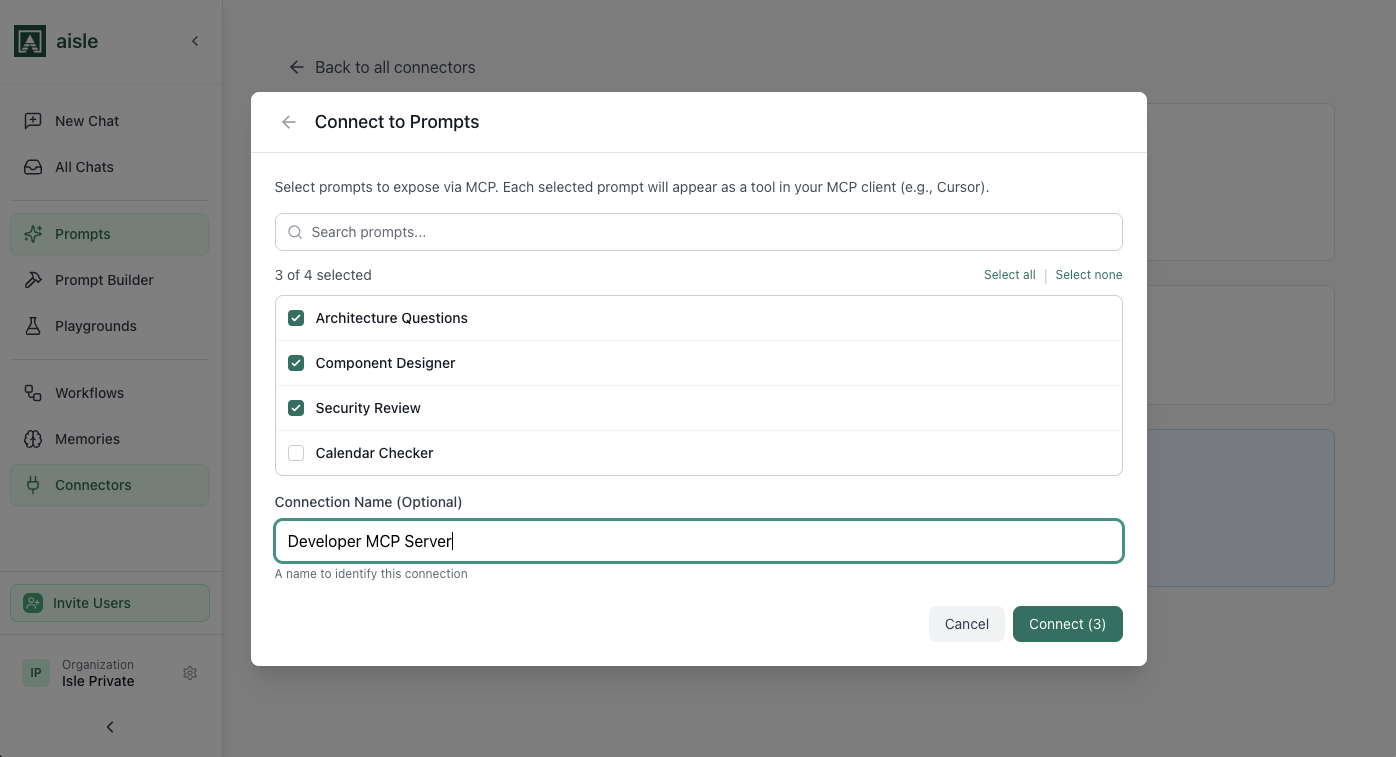The image size is (1396, 757).
Task: Enable the Calendar Checker prompt
Action: tap(296, 452)
